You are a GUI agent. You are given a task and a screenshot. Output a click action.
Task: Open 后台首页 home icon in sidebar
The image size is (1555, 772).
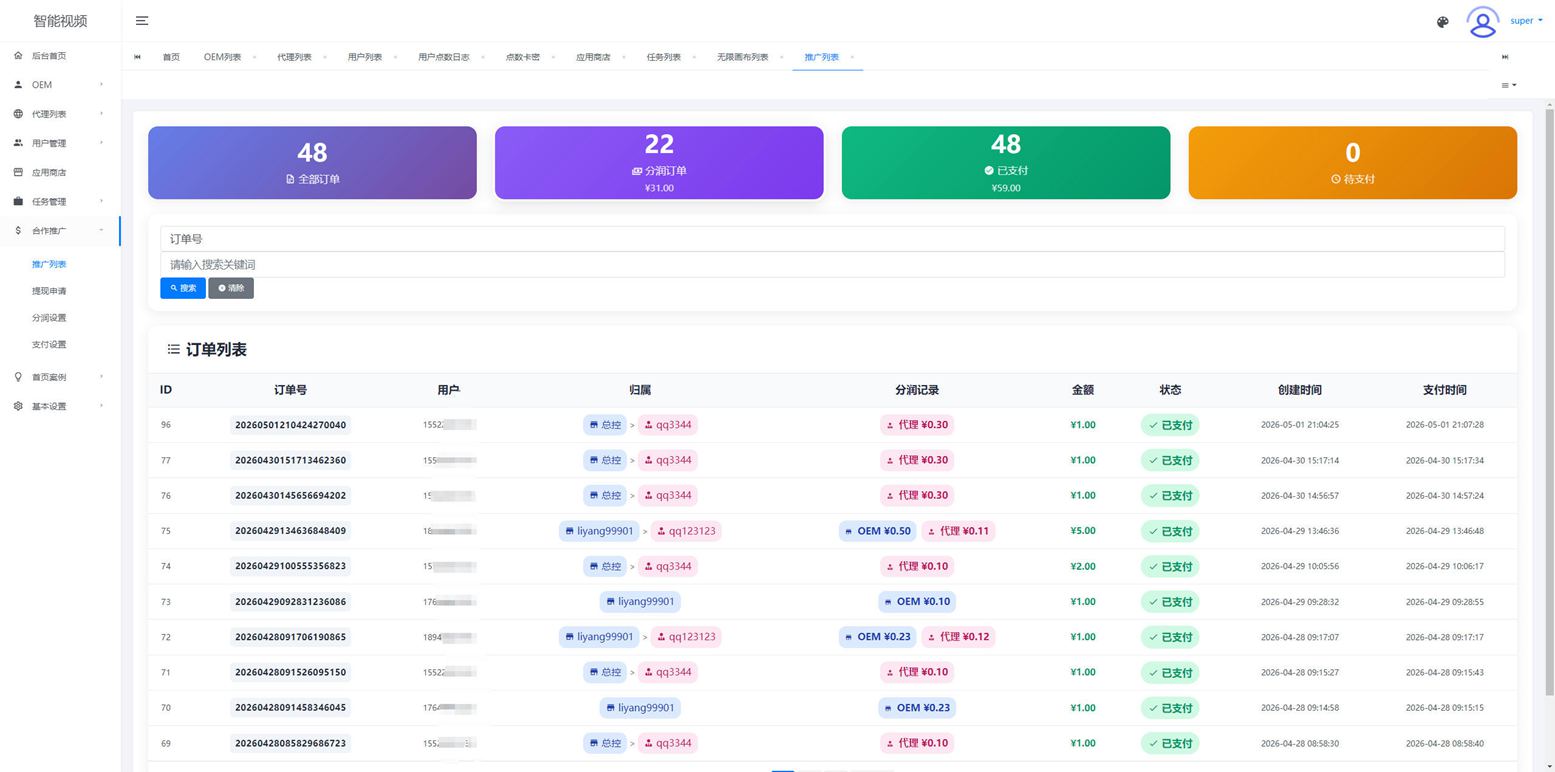[18, 56]
